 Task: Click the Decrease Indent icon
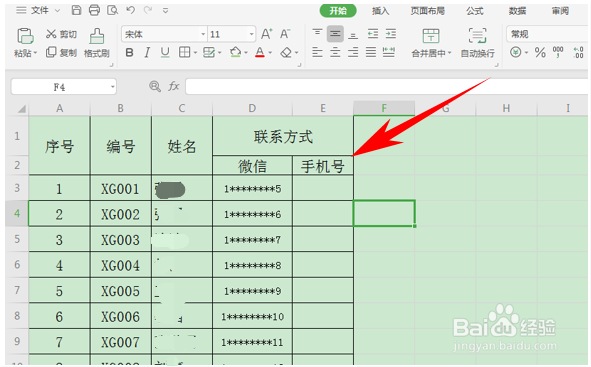tap(373, 34)
